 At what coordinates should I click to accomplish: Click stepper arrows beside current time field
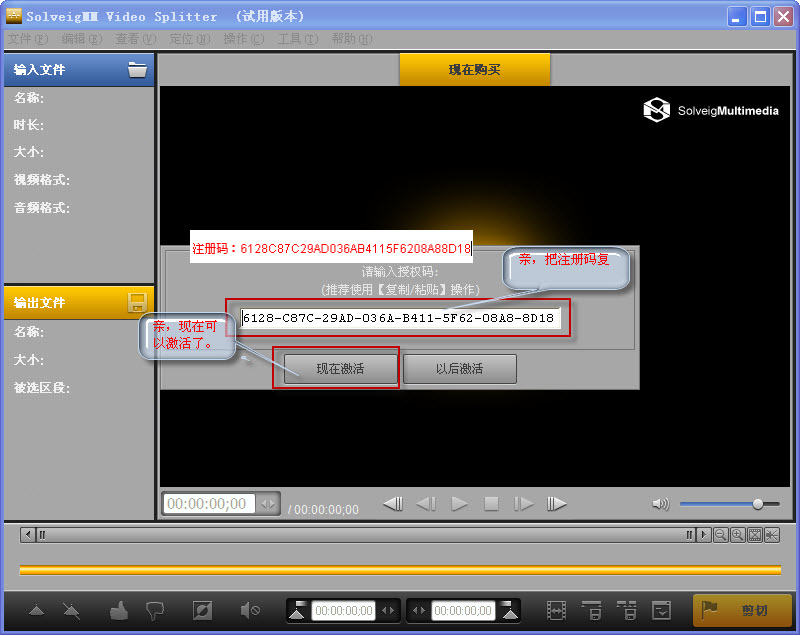pyautogui.click(x=268, y=504)
